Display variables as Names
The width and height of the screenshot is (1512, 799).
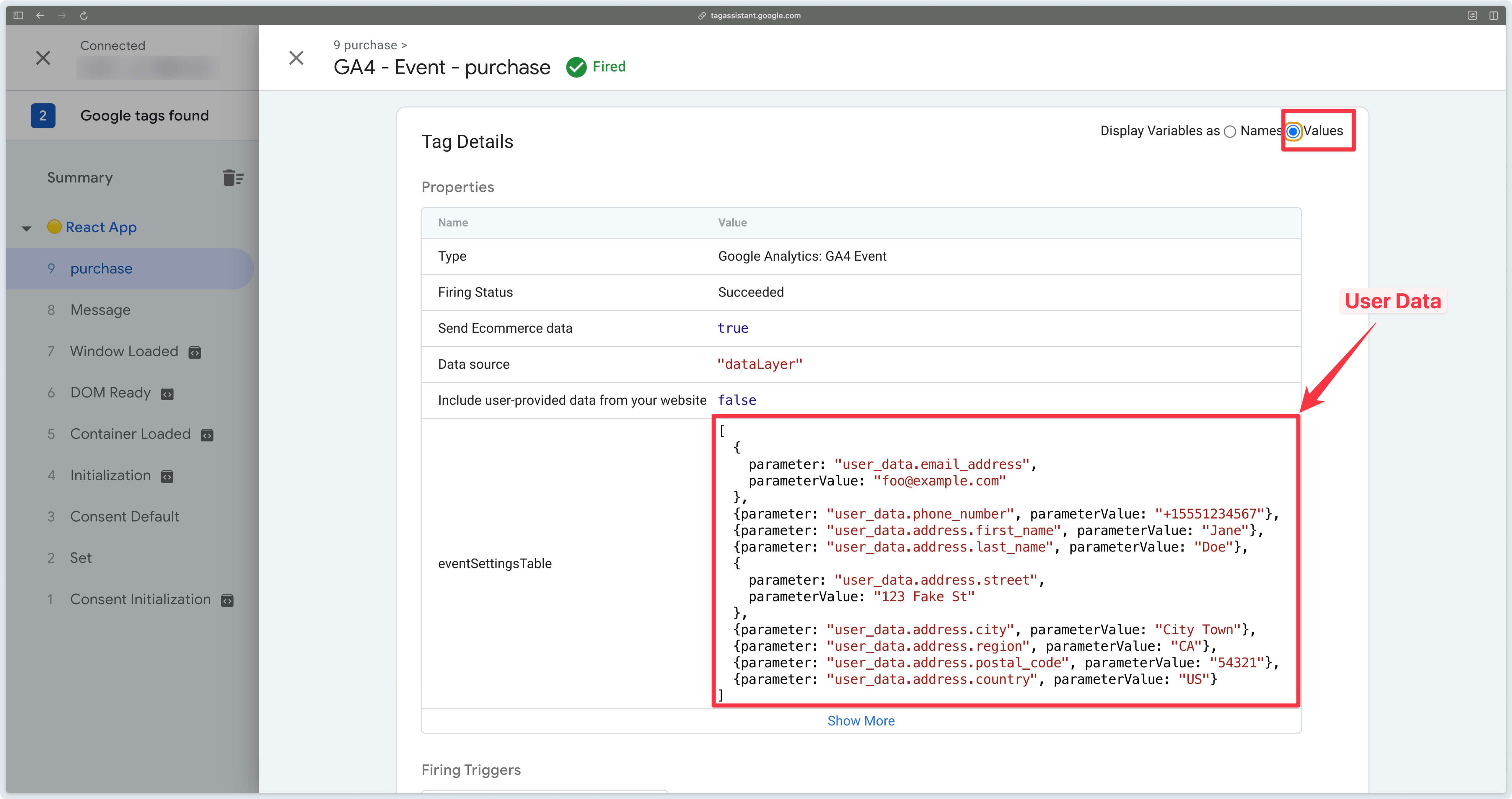pos(1230,131)
